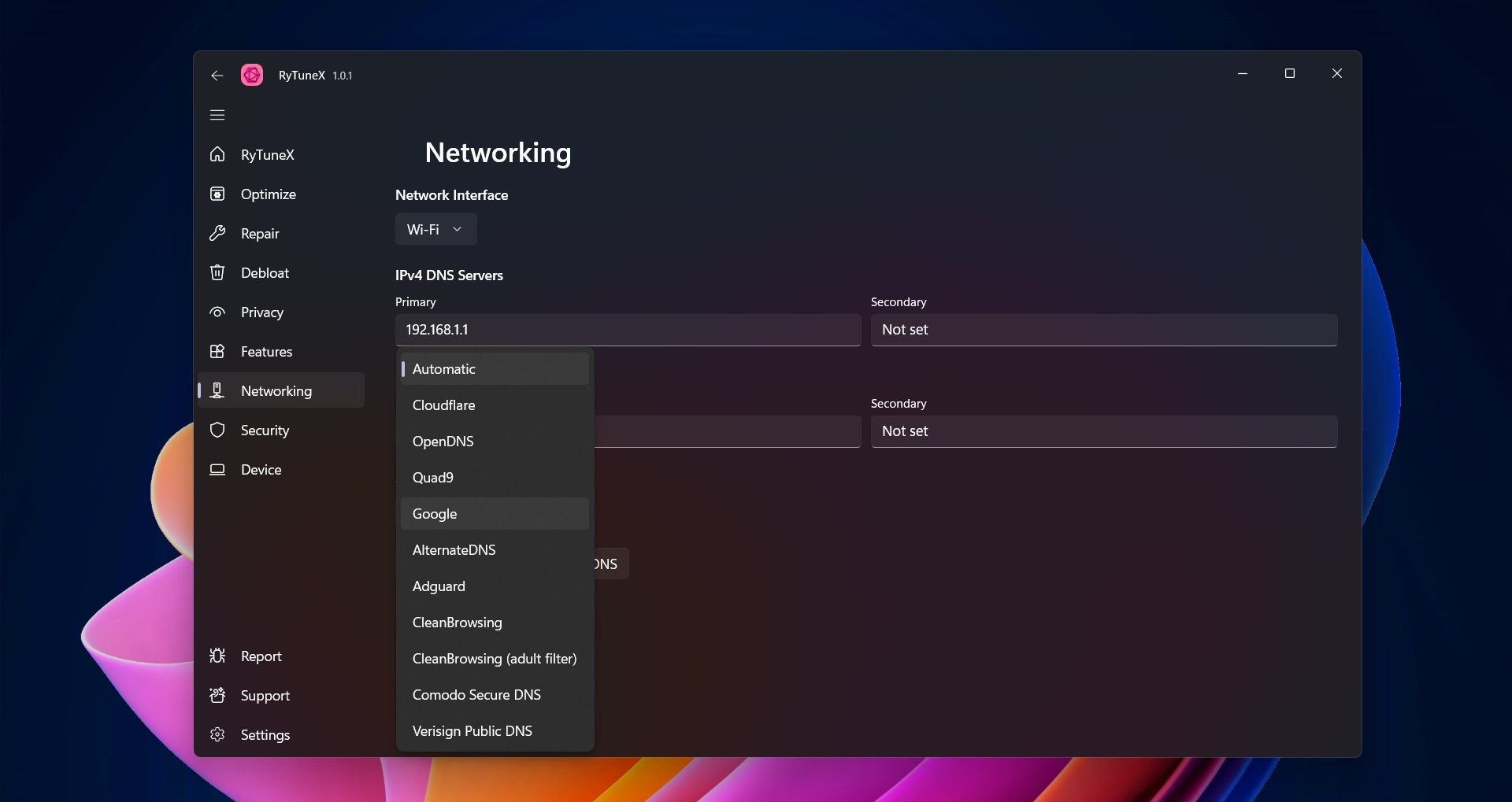1512x802 pixels.
Task: Minimize the RyTuneX window
Action: coord(1243,73)
